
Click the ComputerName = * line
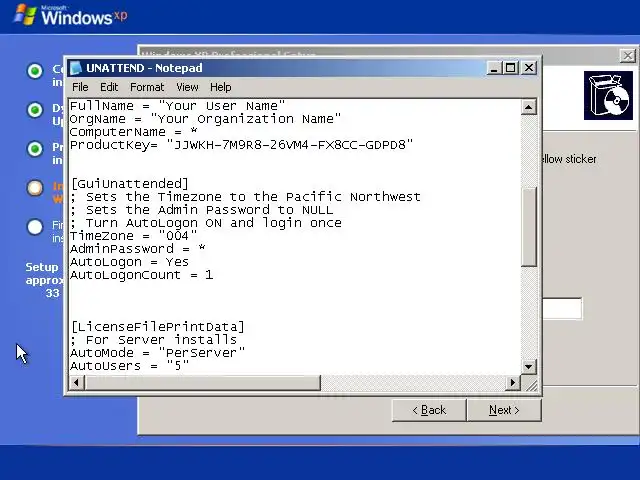(x=133, y=132)
